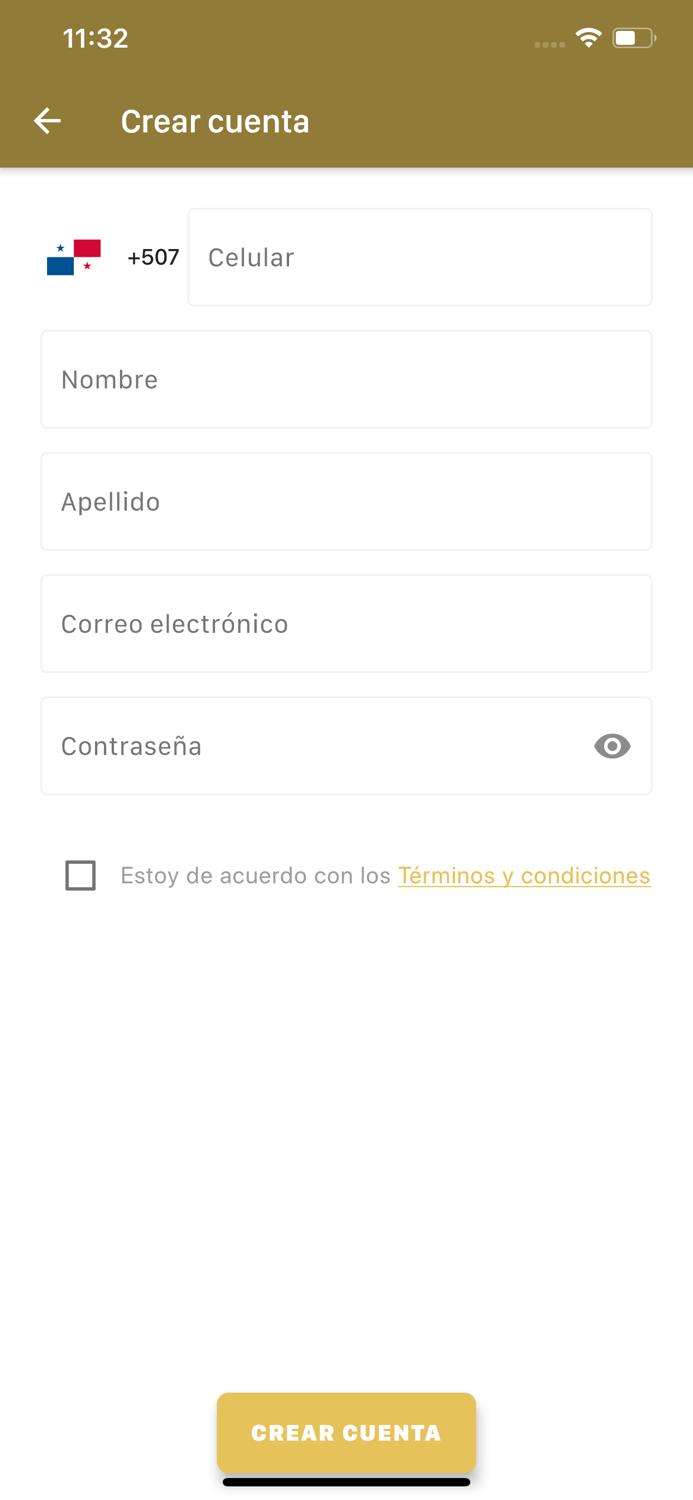Open the Términos y condiciones link

point(524,875)
